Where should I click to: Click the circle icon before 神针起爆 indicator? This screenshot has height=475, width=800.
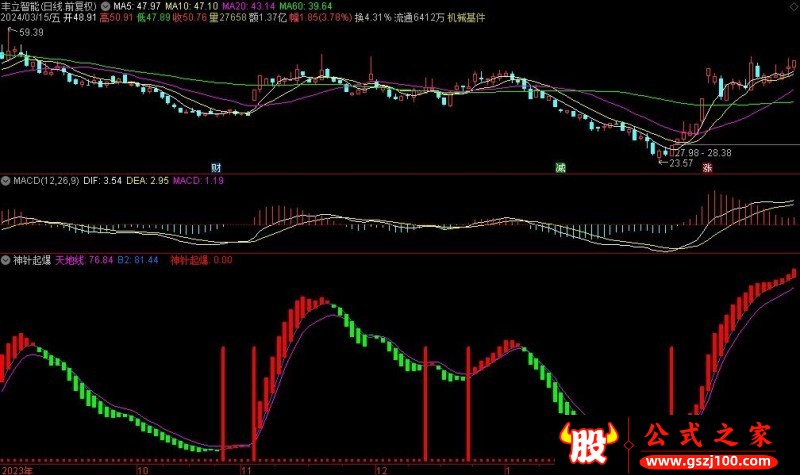point(5,259)
